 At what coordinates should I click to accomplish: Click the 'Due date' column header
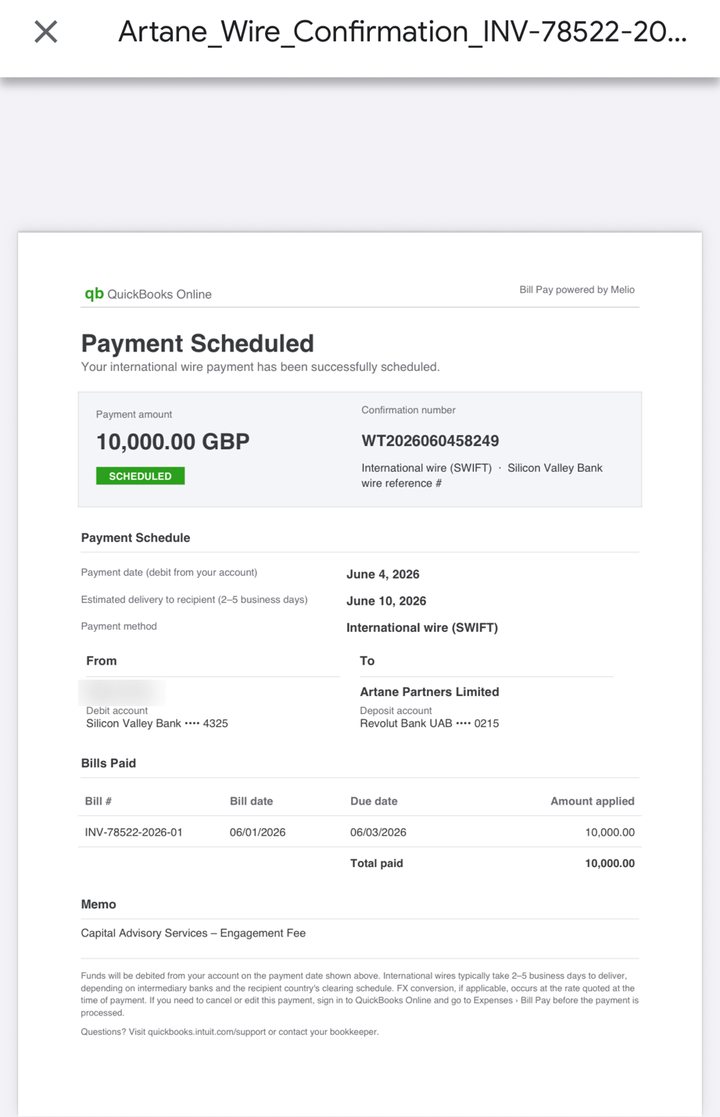coord(374,801)
